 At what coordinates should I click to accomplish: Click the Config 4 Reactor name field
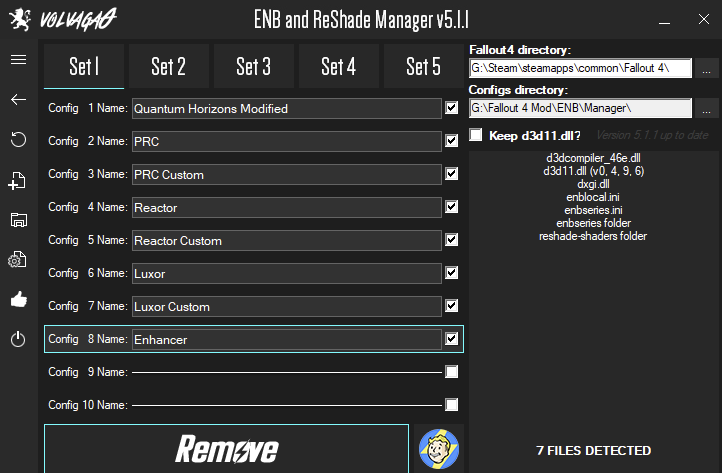(286, 208)
